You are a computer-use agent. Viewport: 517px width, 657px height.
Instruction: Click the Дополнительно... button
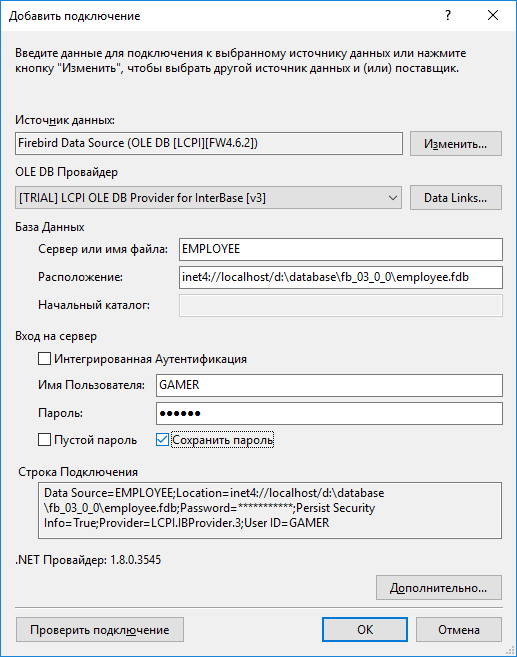[439, 588]
